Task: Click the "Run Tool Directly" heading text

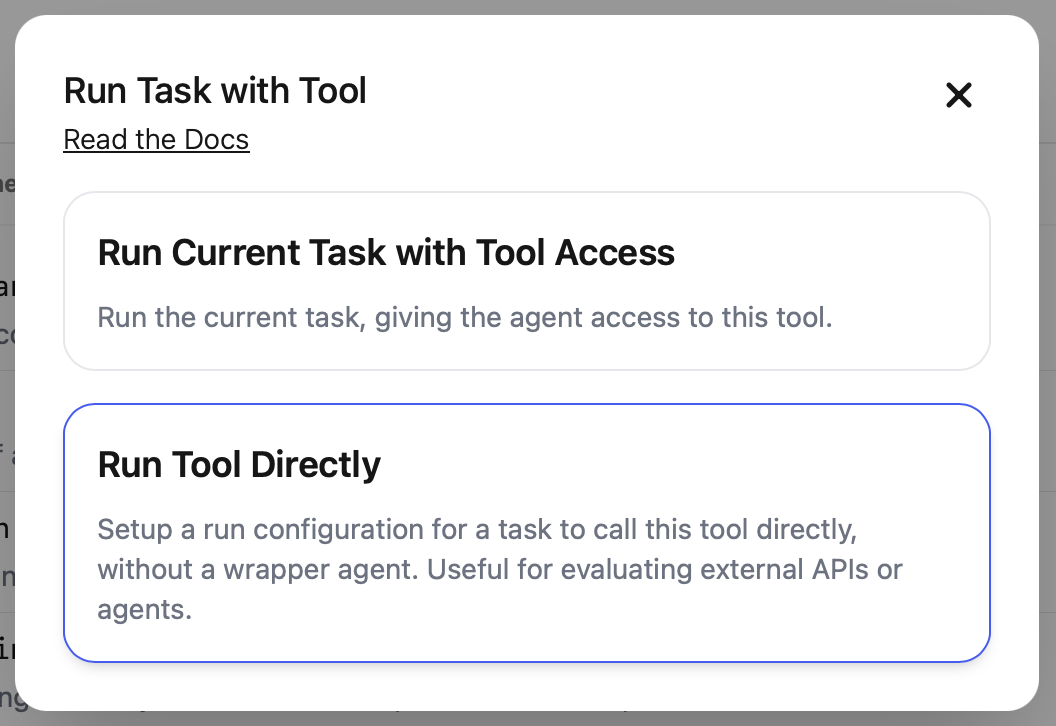Action: coord(239,465)
